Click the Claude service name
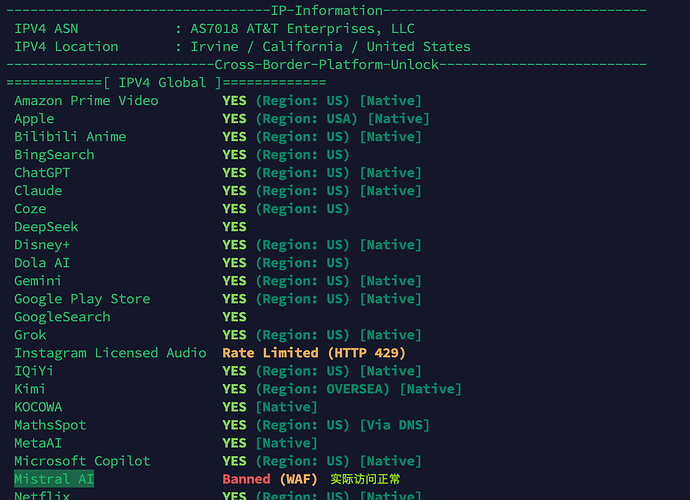 click(38, 191)
